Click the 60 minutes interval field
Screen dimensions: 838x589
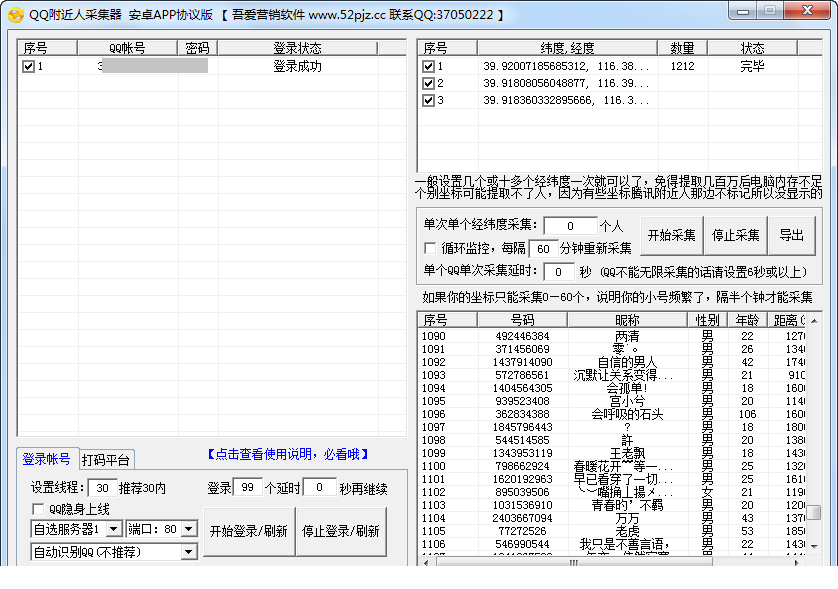click(x=544, y=249)
